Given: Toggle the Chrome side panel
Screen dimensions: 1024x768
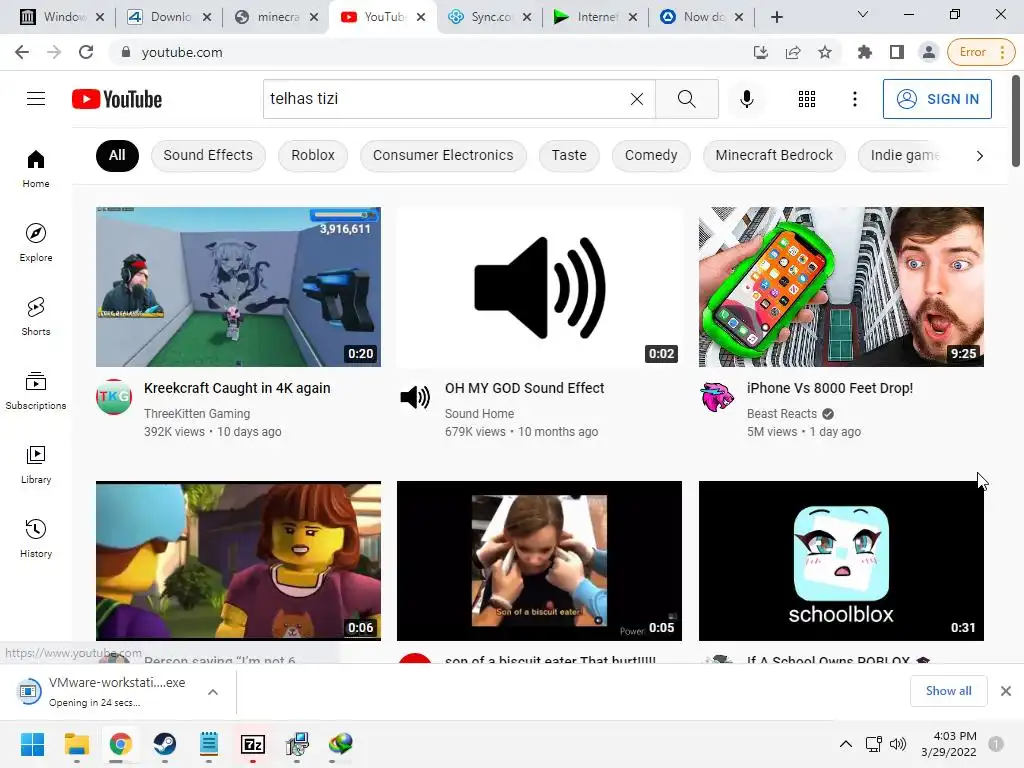Looking at the screenshot, I should (x=897, y=52).
